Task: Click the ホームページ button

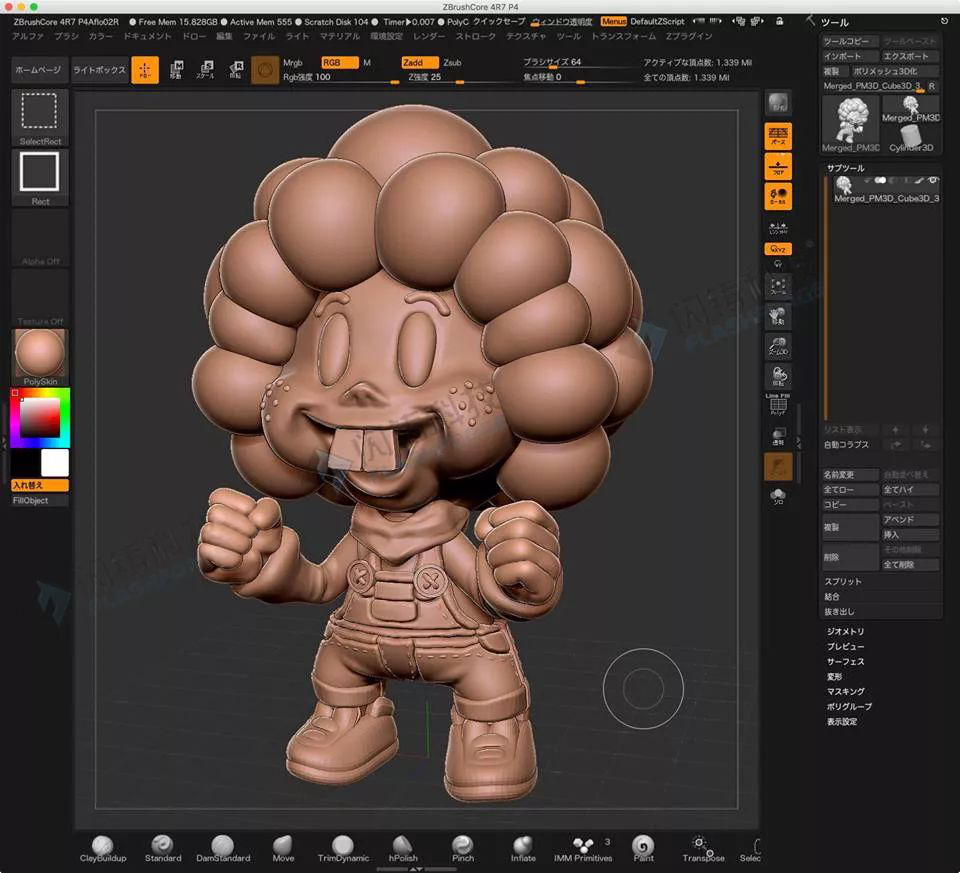Action: coord(38,70)
